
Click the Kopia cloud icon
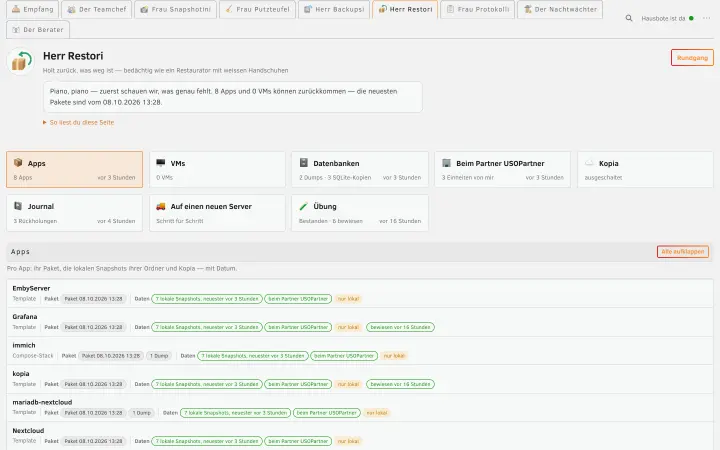(x=589, y=163)
